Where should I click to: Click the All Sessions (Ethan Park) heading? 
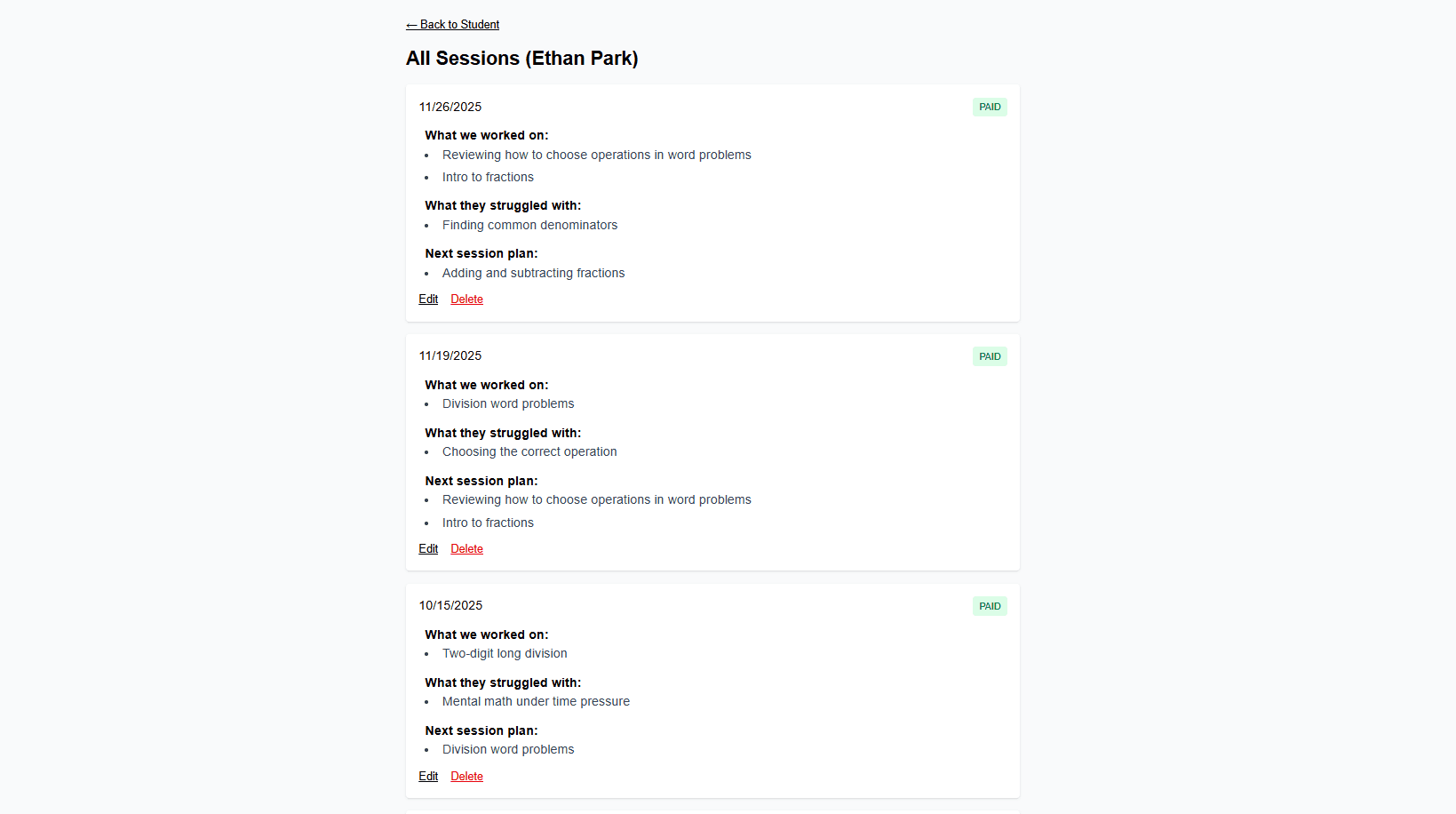(x=521, y=59)
